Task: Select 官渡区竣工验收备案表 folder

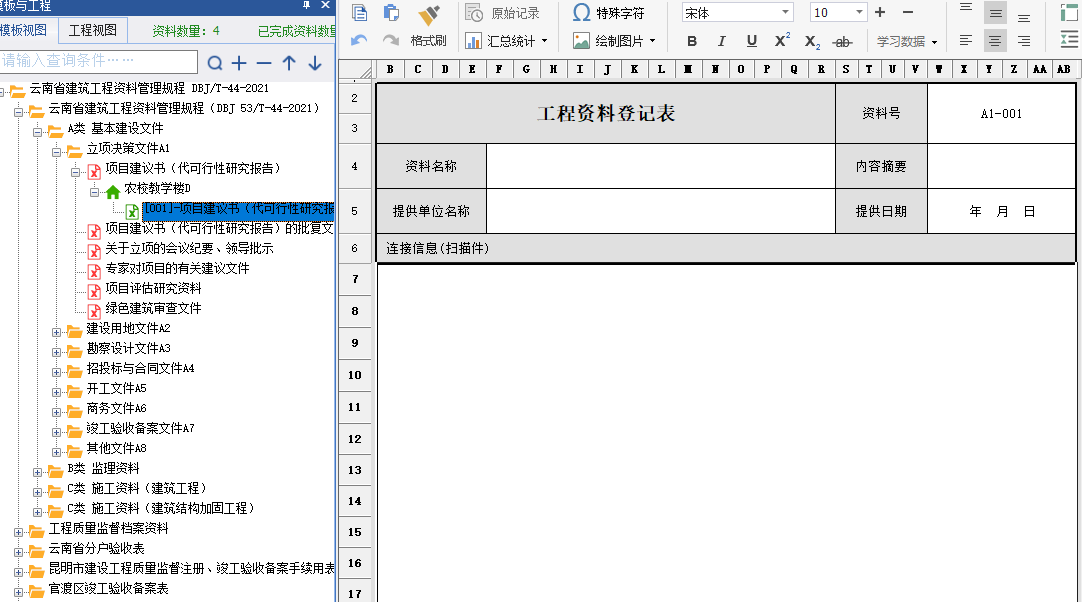Action: point(108,589)
